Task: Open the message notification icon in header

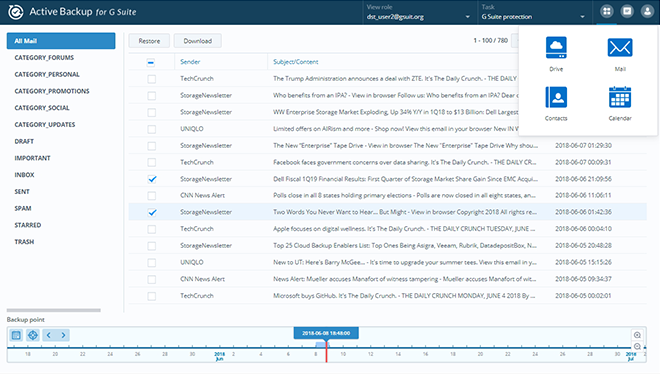Action: coord(627,11)
